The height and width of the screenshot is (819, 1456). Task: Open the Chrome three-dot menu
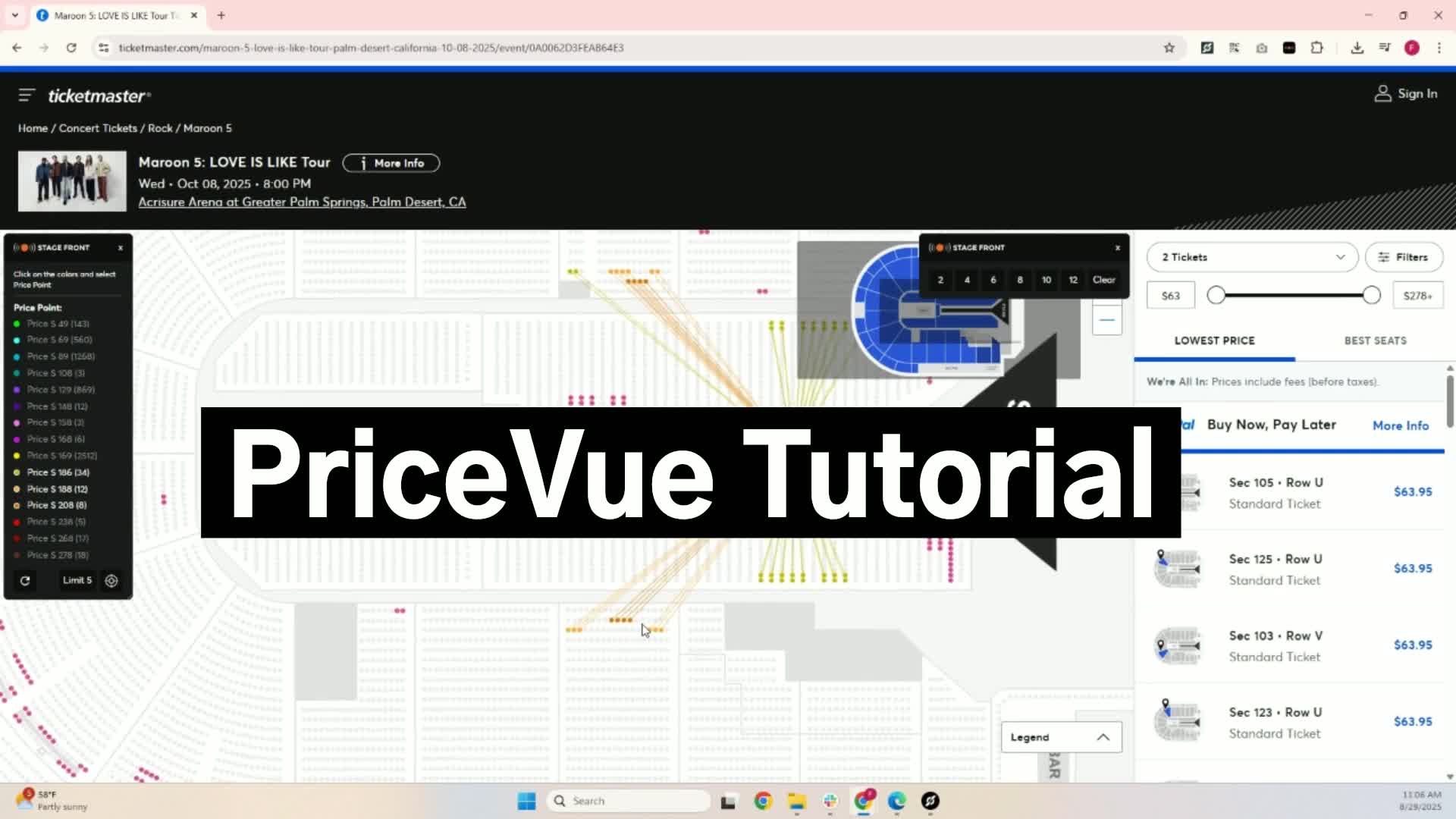(1439, 48)
